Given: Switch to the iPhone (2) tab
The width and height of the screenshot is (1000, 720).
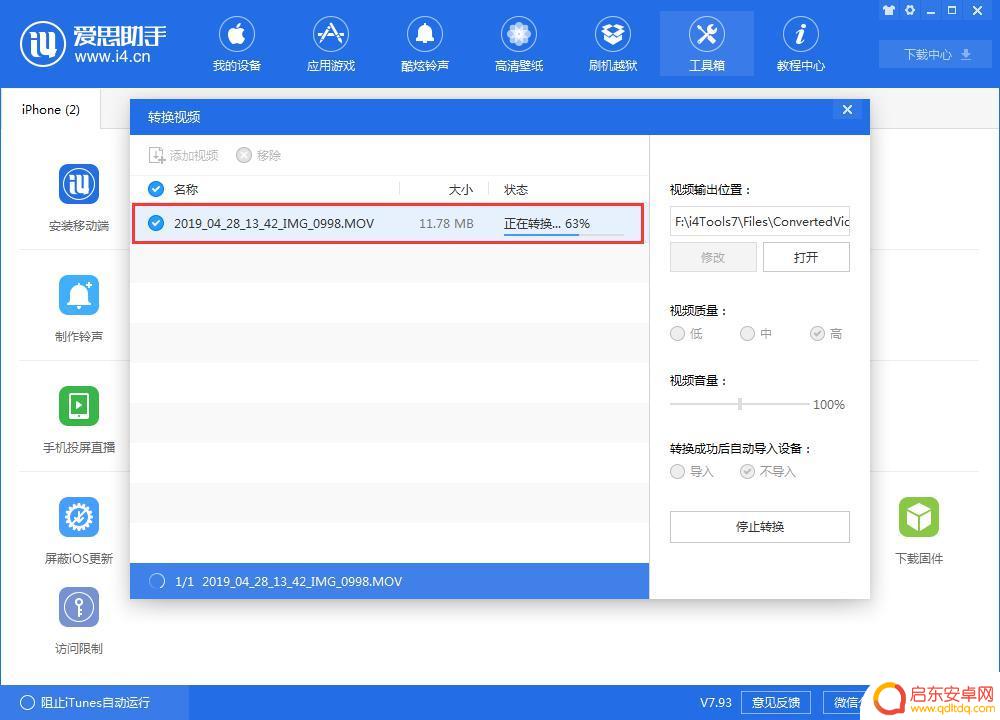Looking at the screenshot, I should point(50,110).
